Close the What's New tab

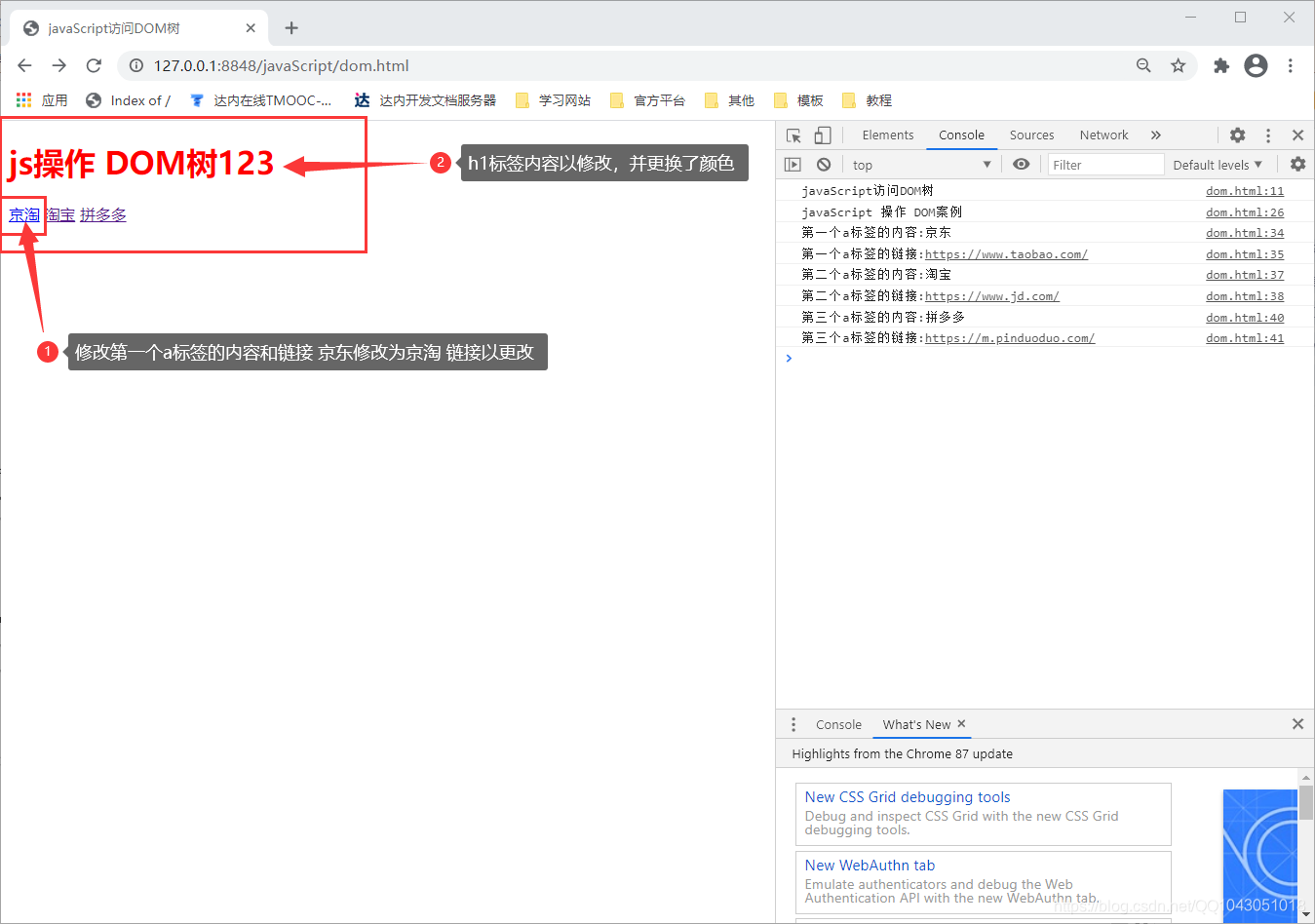click(961, 723)
